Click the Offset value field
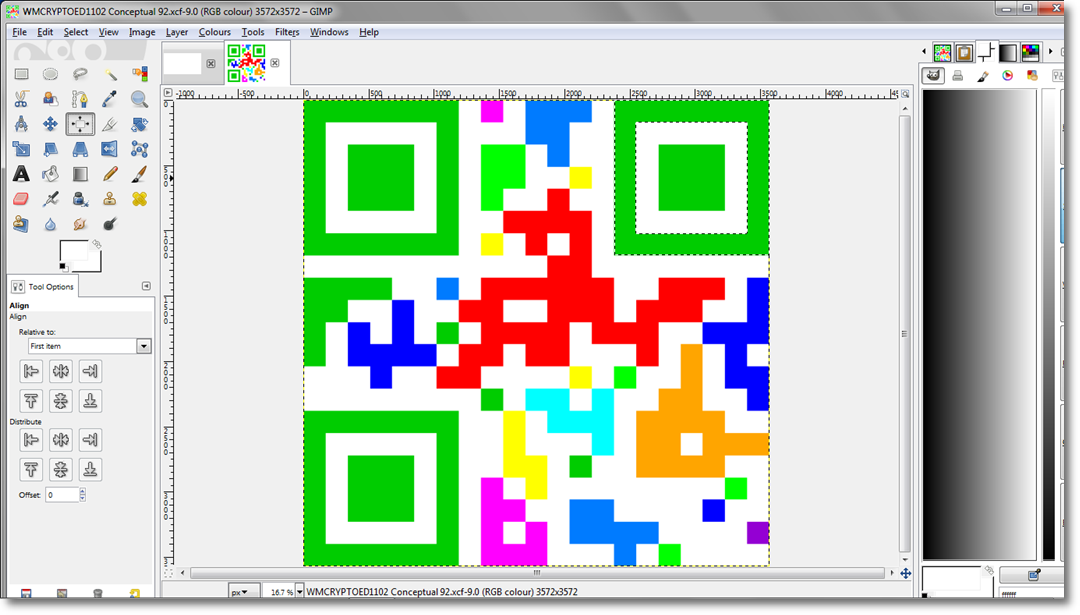This screenshot has width=1080, height=615. (62, 494)
